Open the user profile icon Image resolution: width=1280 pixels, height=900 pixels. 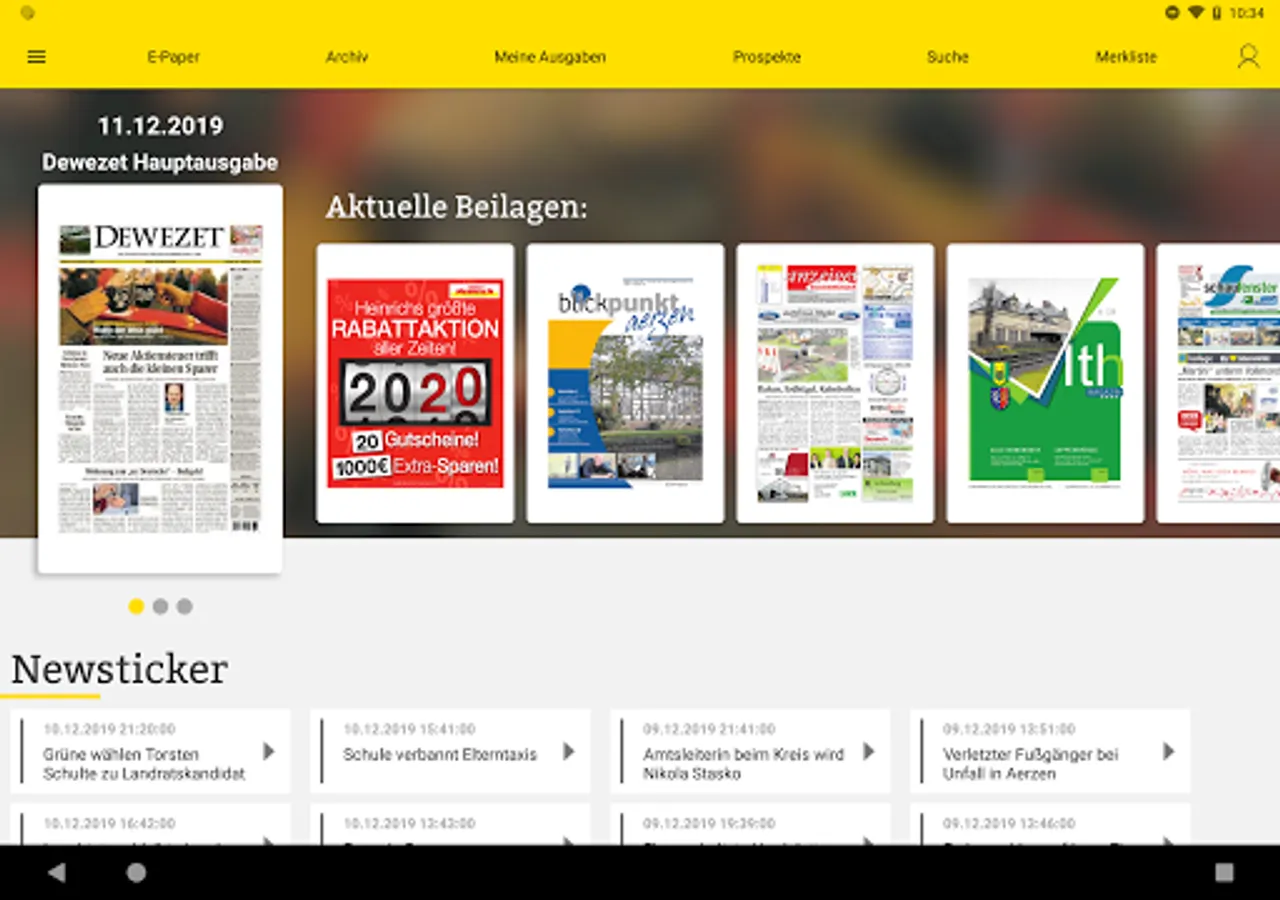[1248, 57]
